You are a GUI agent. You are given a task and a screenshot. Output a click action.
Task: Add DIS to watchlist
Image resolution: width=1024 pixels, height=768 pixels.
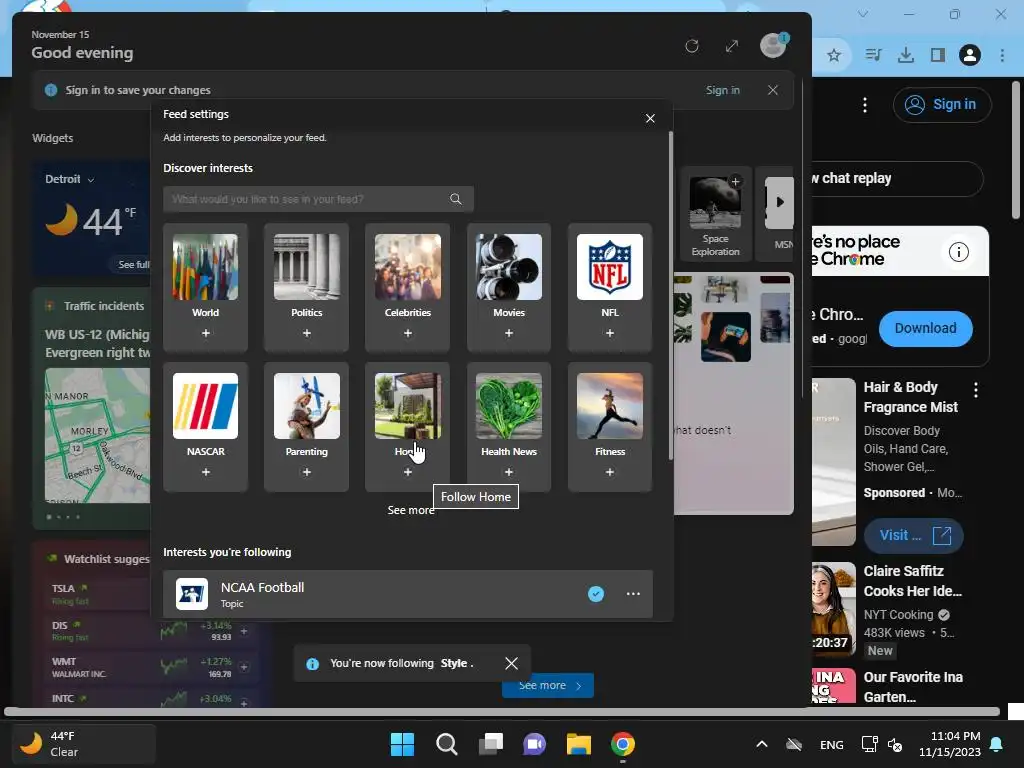[x=244, y=631]
